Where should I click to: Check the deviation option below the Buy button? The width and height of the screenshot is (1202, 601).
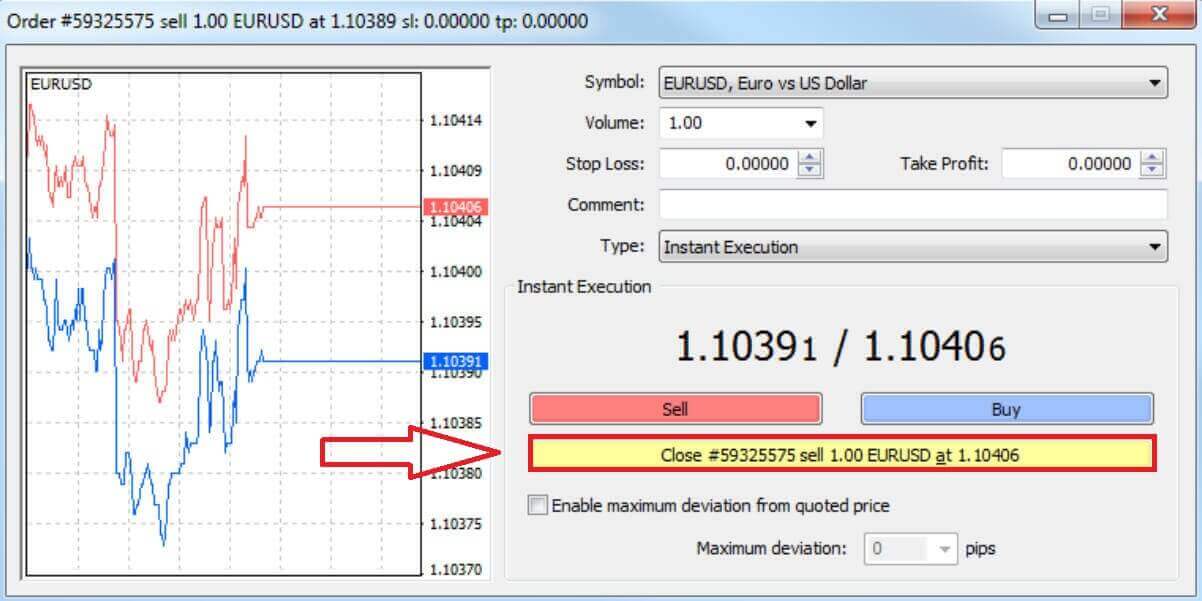click(539, 506)
